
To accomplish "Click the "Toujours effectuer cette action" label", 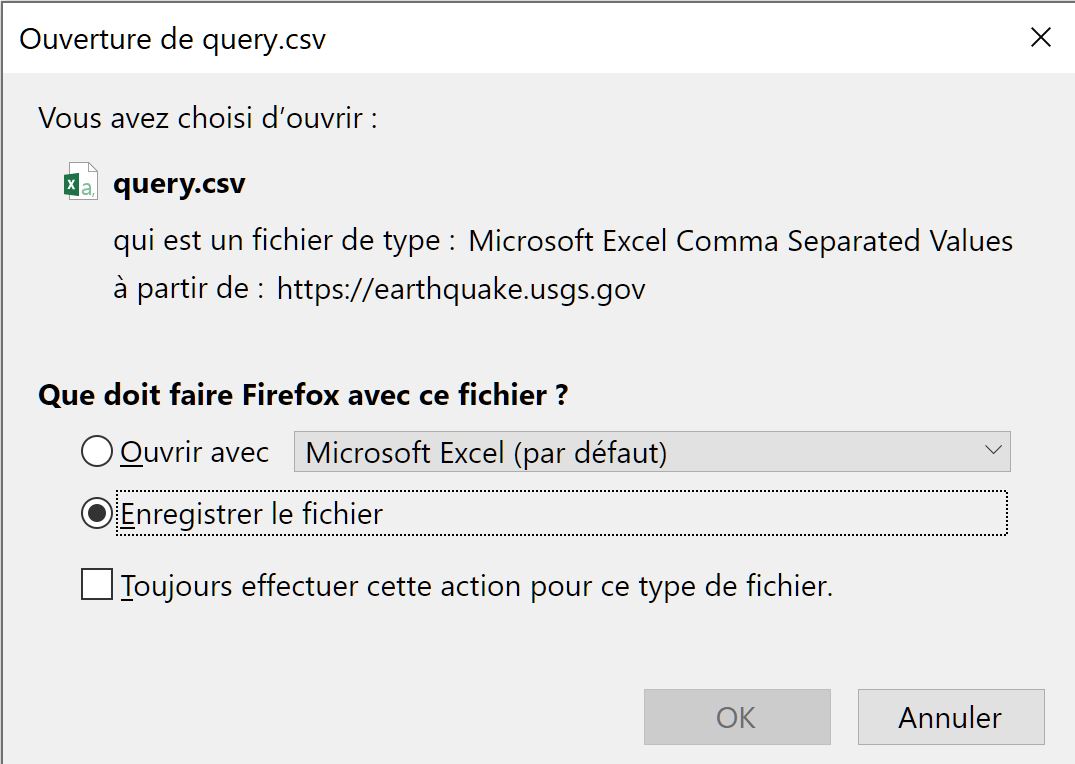I will pyautogui.click(x=477, y=585).
